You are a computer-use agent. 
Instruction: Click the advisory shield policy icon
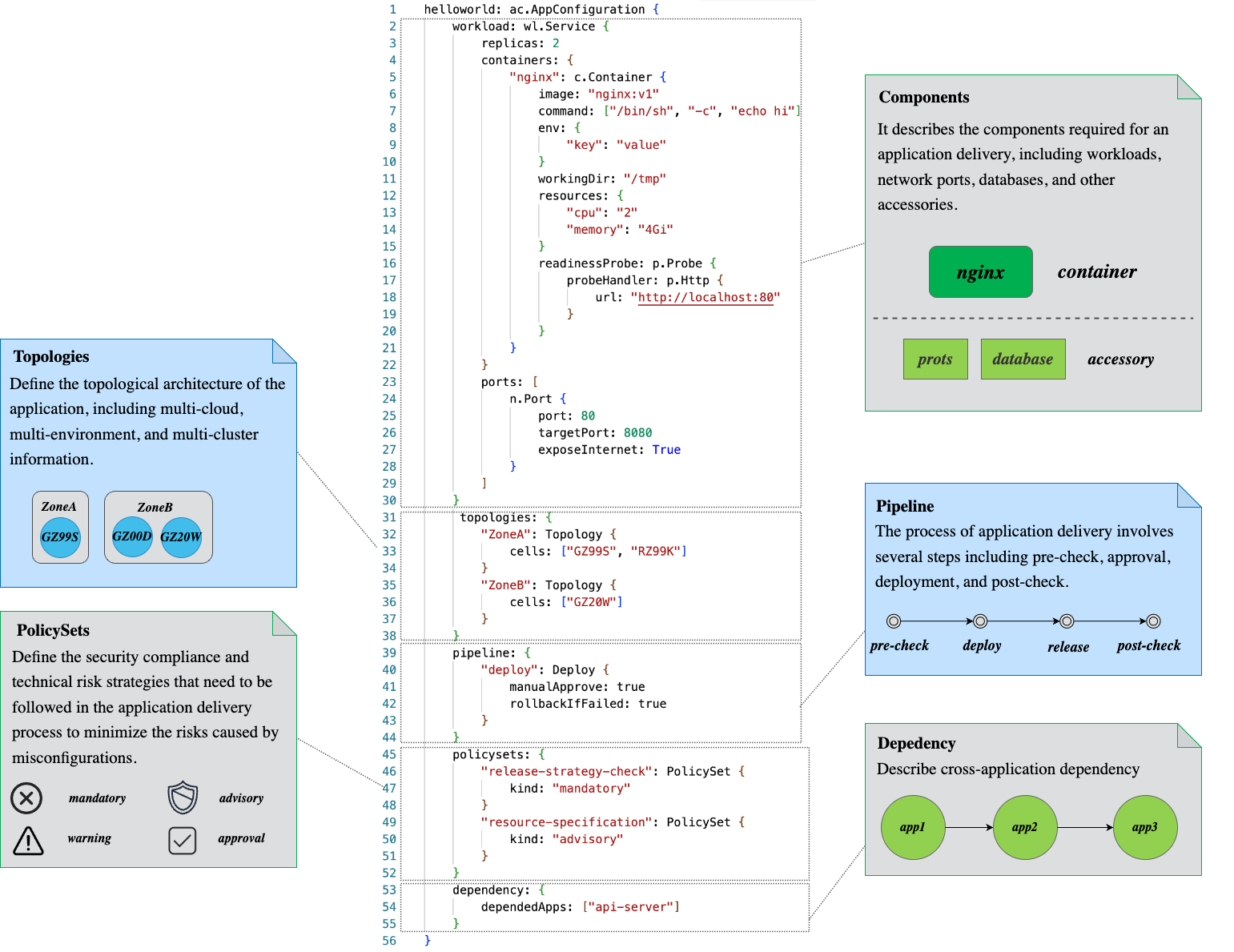(183, 798)
